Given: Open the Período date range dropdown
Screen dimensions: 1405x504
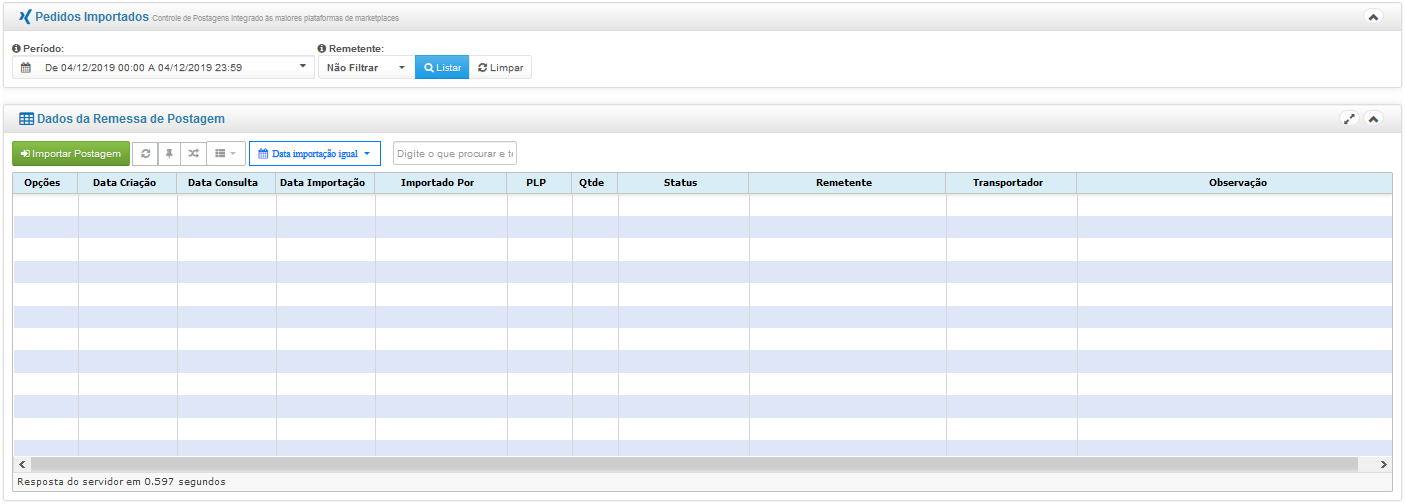Looking at the screenshot, I should coord(163,68).
